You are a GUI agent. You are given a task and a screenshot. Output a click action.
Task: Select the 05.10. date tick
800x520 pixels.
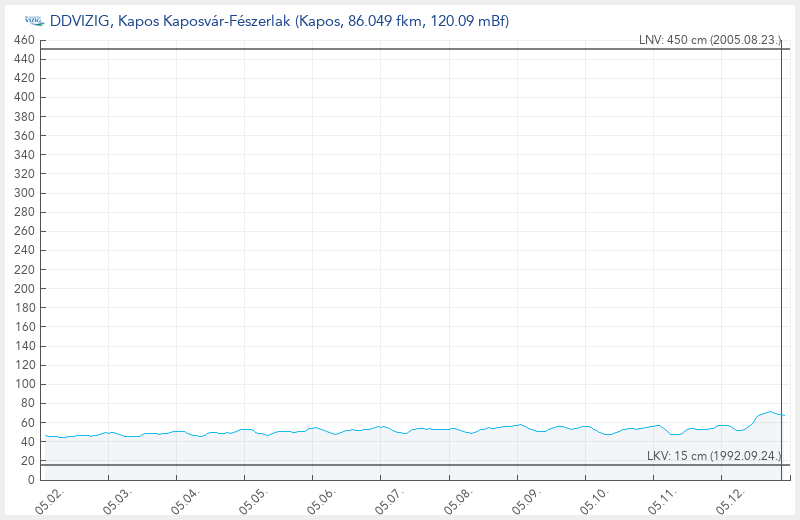595,501
